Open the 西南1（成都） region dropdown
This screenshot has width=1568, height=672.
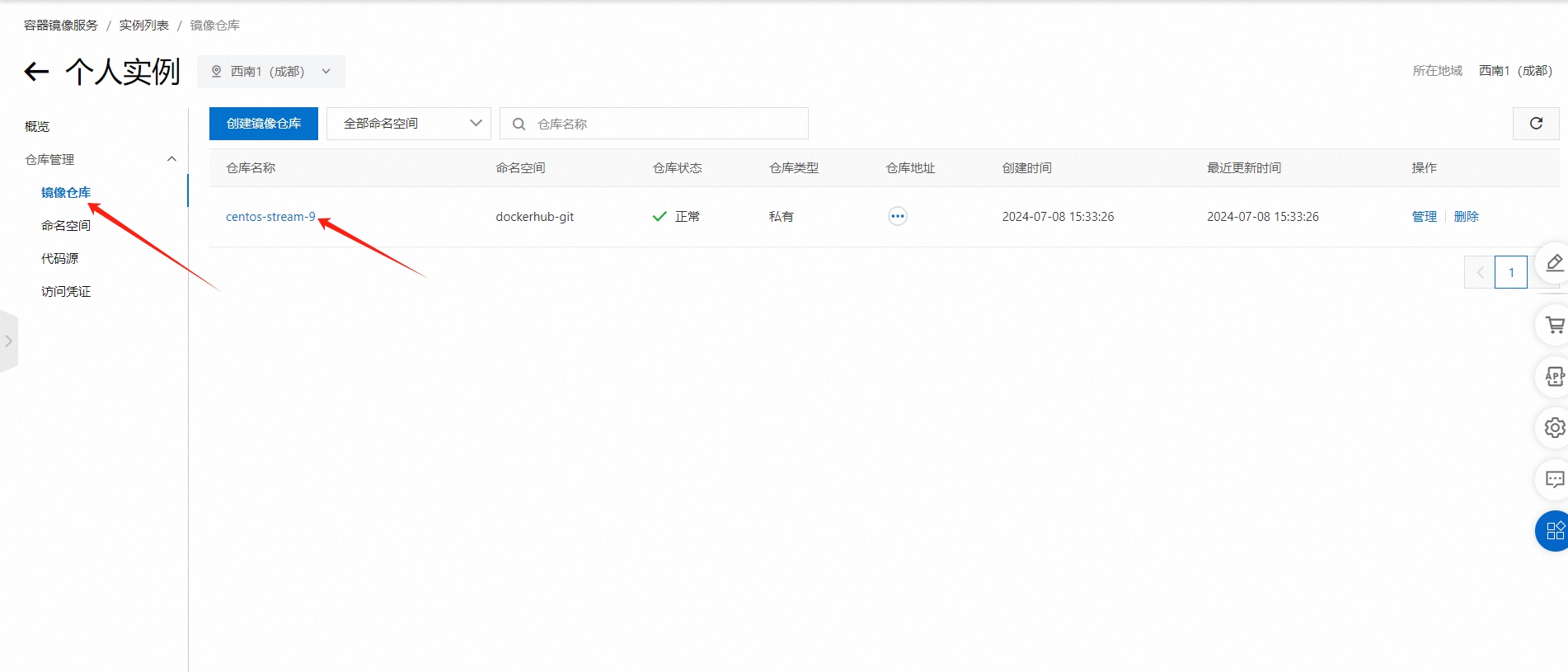tap(270, 72)
